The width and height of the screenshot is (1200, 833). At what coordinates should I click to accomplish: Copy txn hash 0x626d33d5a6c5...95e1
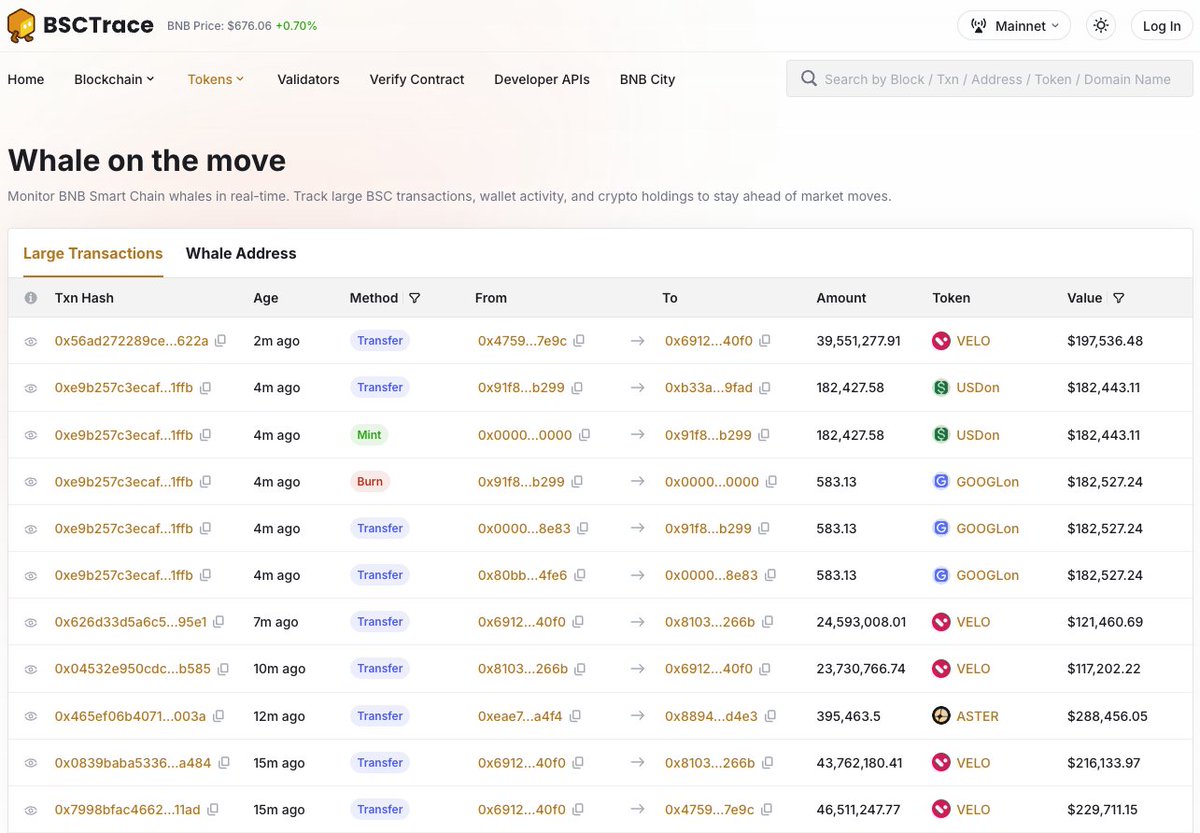[219, 622]
